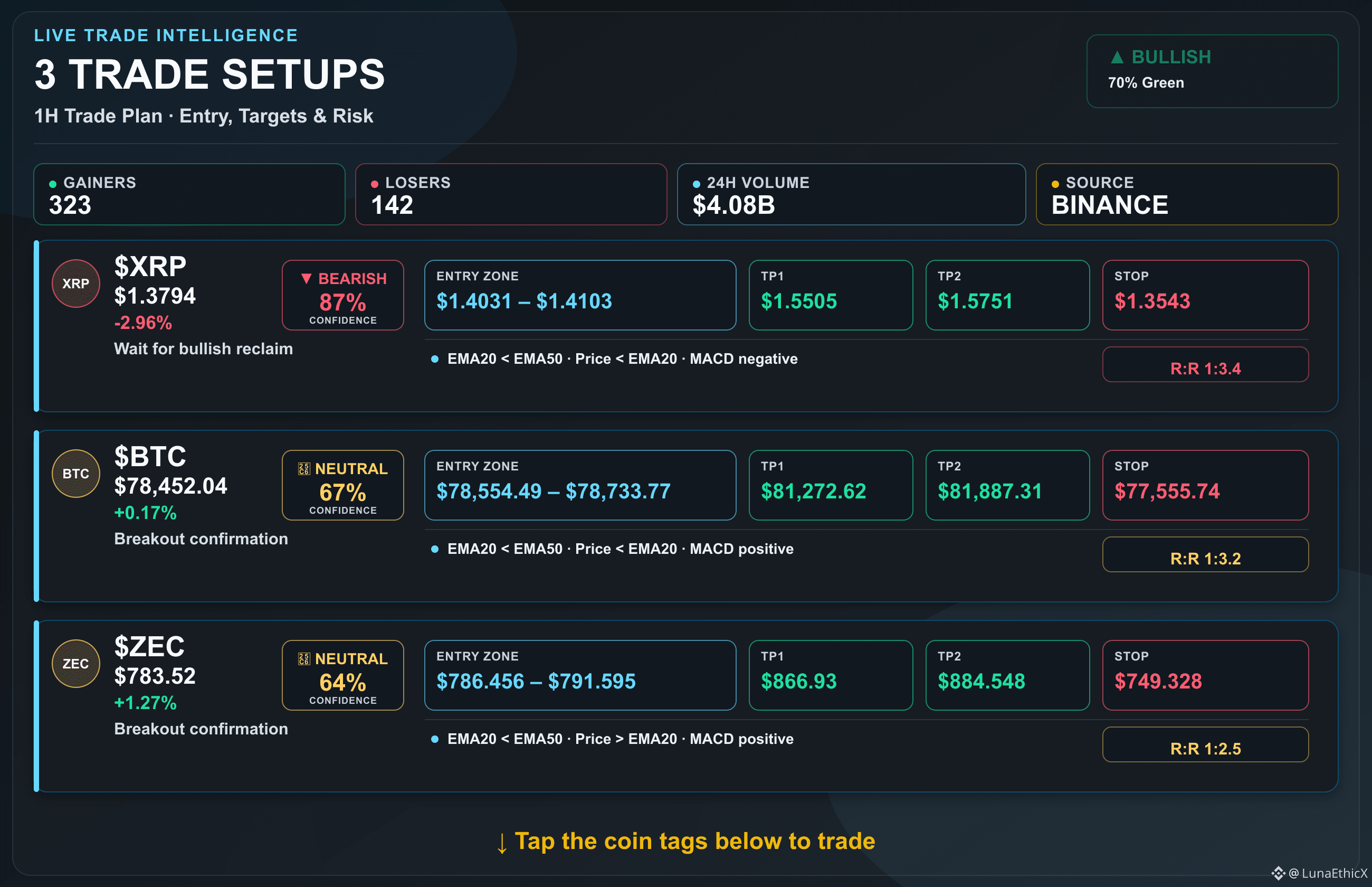Image resolution: width=1372 pixels, height=887 pixels.
Task: Click the R:R 1:3.2 box
Action: coord(1206,554)
